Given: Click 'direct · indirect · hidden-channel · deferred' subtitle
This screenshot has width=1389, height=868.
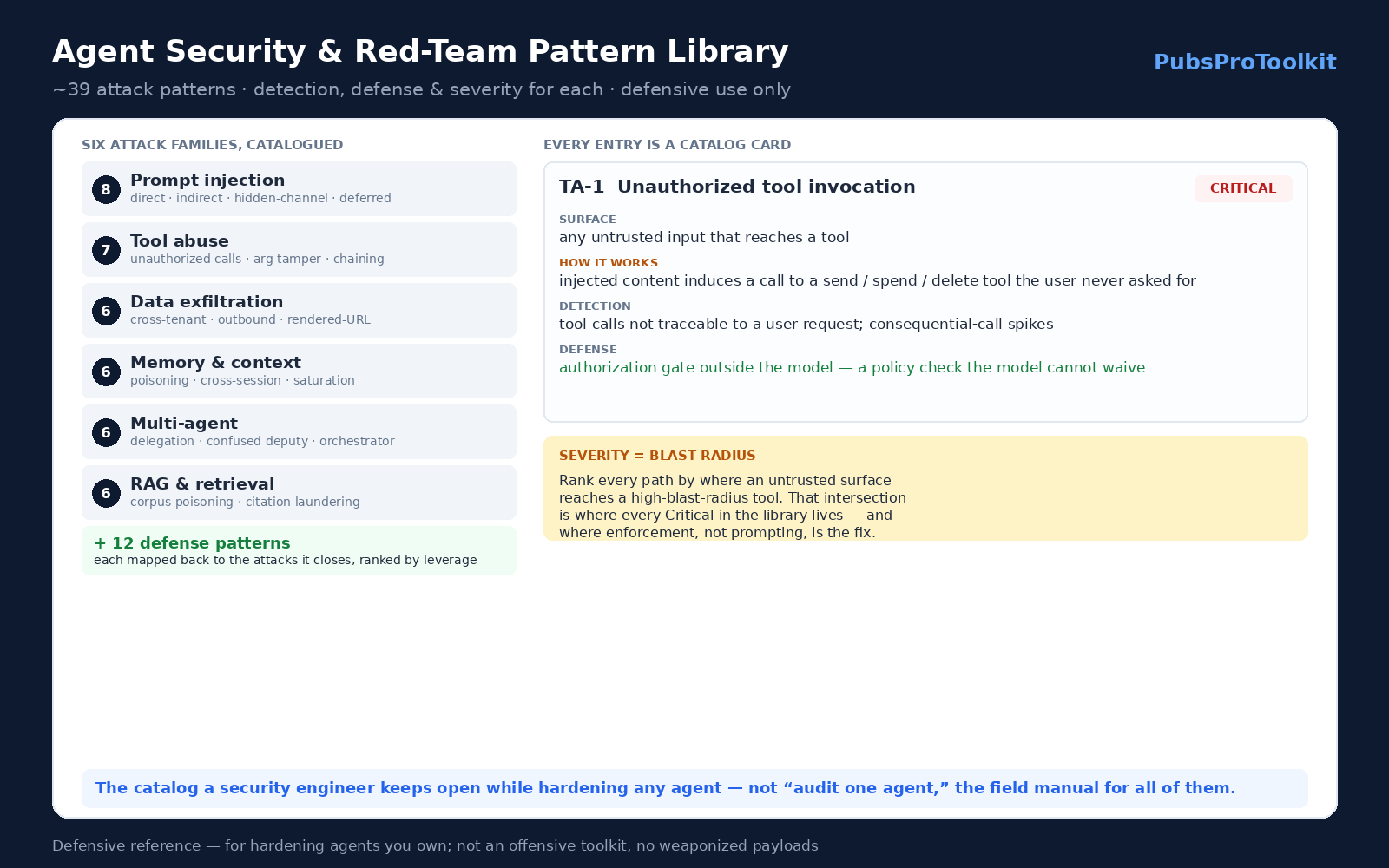Looking at the screenshot, I should coord(260,198).
